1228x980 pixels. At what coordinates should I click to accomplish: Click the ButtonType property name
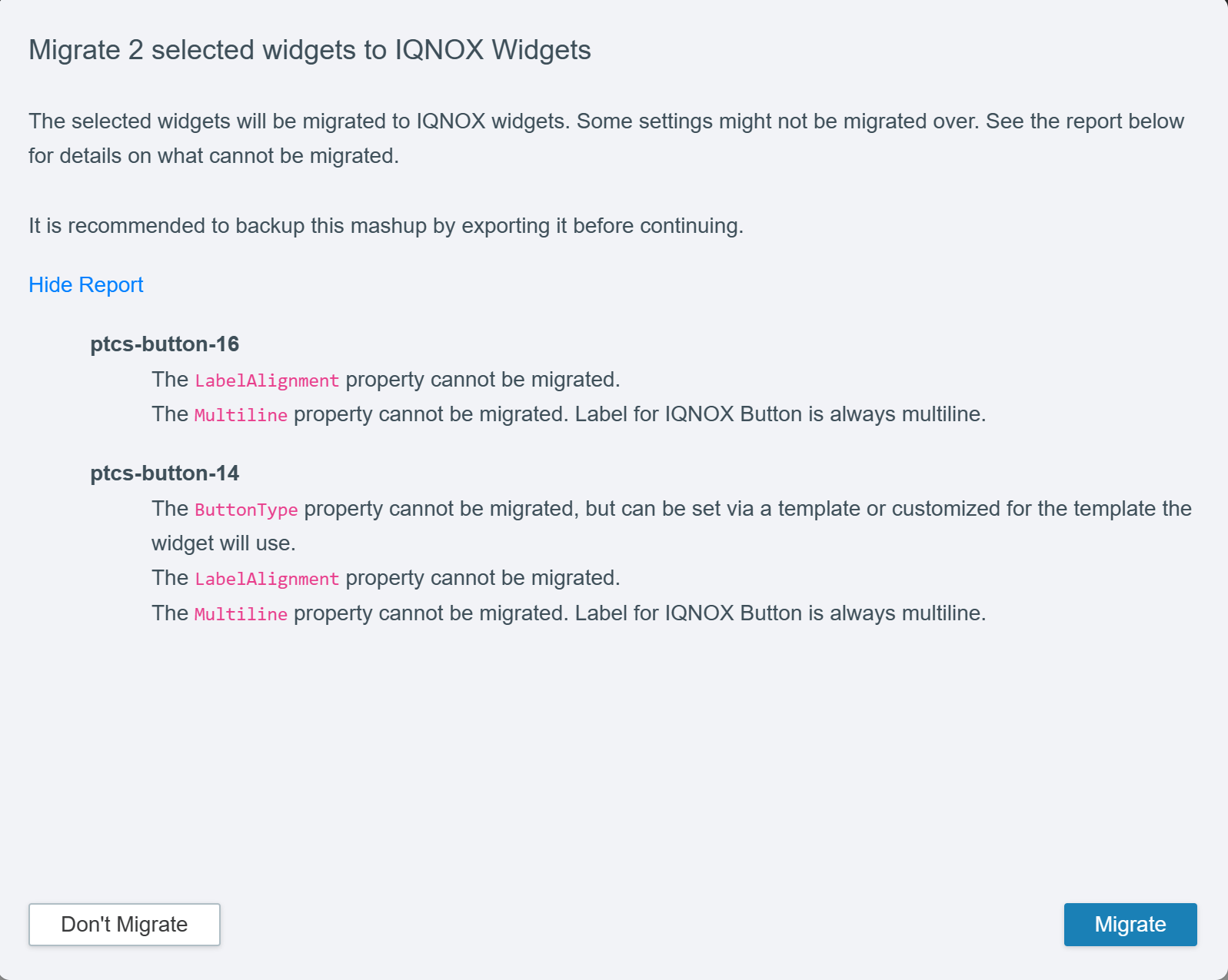(x=246, y=510)
